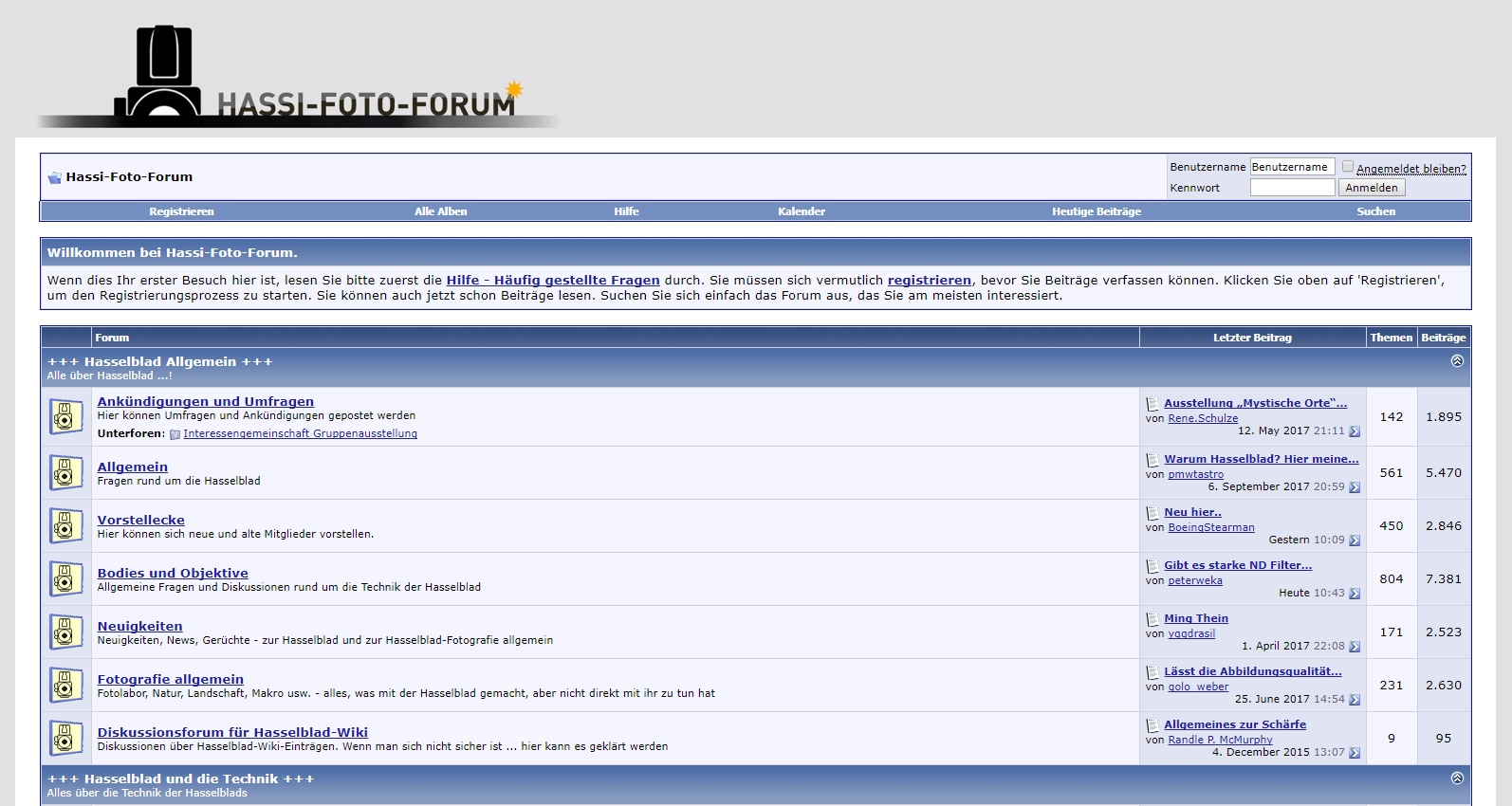Open the Fotografie allgemein forum
This screenshot has height=806, width=1512.
coord(171,680)
